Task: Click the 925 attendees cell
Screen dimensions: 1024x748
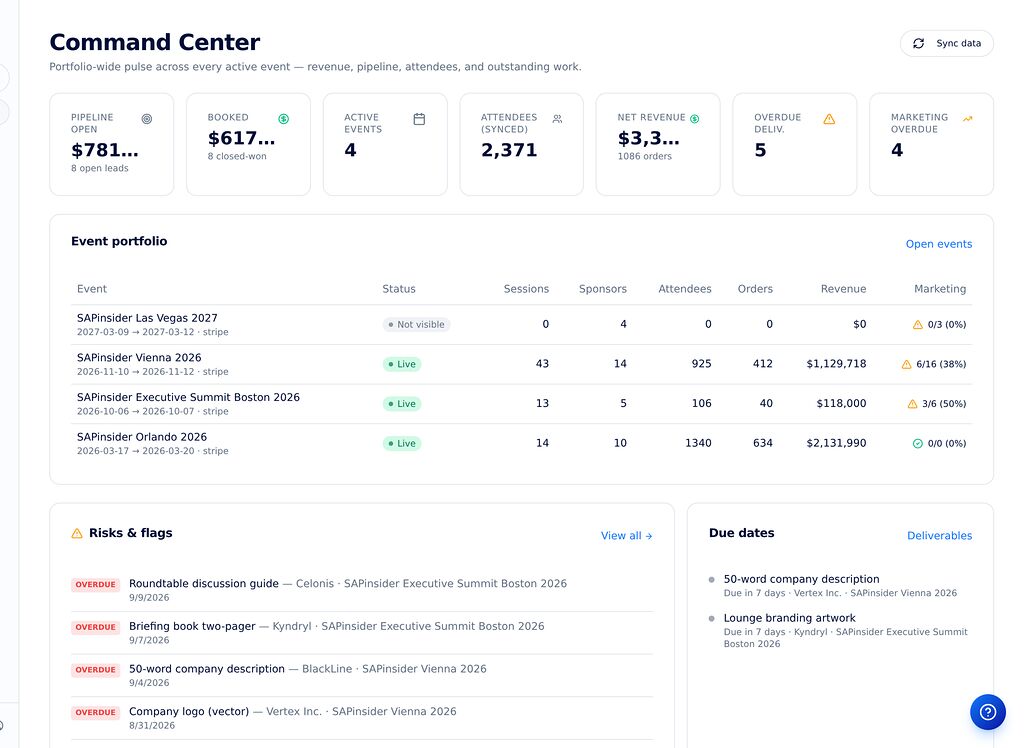Action: [x=701, y=364]
